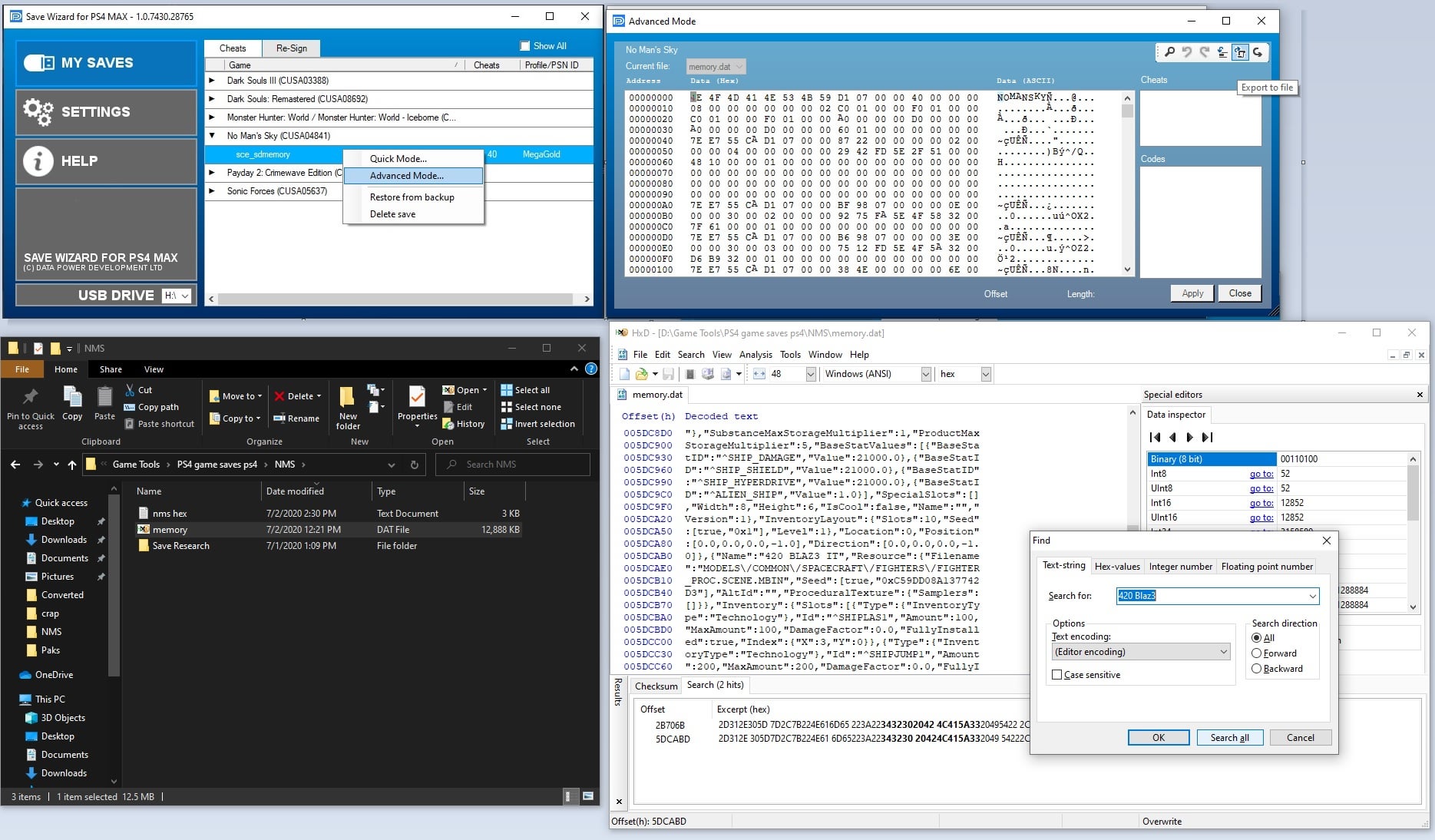Click Invert selection in Explorer ribbon
The width and height of the screenshot is (1435, 840).
point(537,424)
